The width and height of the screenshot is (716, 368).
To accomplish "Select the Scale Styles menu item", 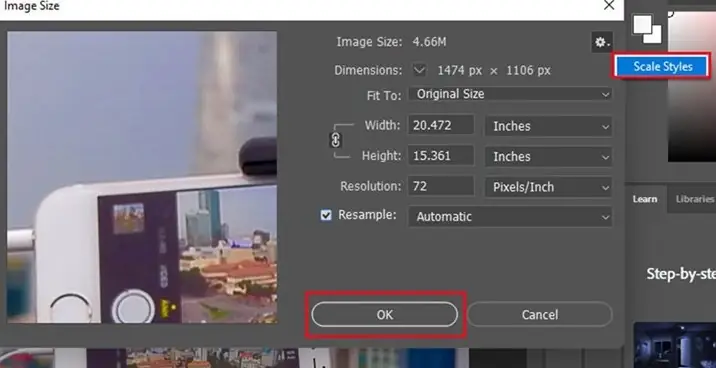I will click(663, 67).
